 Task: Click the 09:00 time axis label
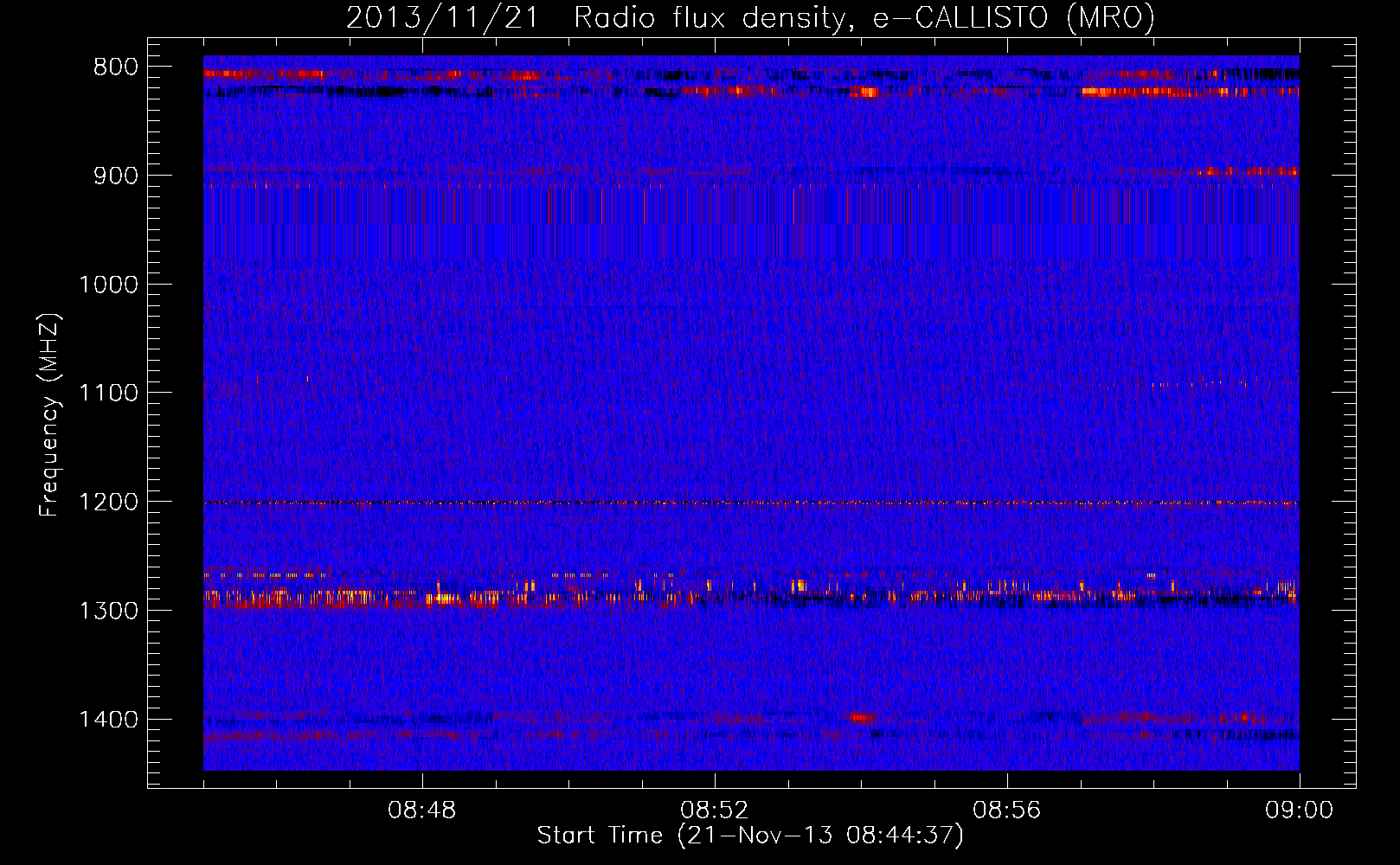pos(1300,811)
